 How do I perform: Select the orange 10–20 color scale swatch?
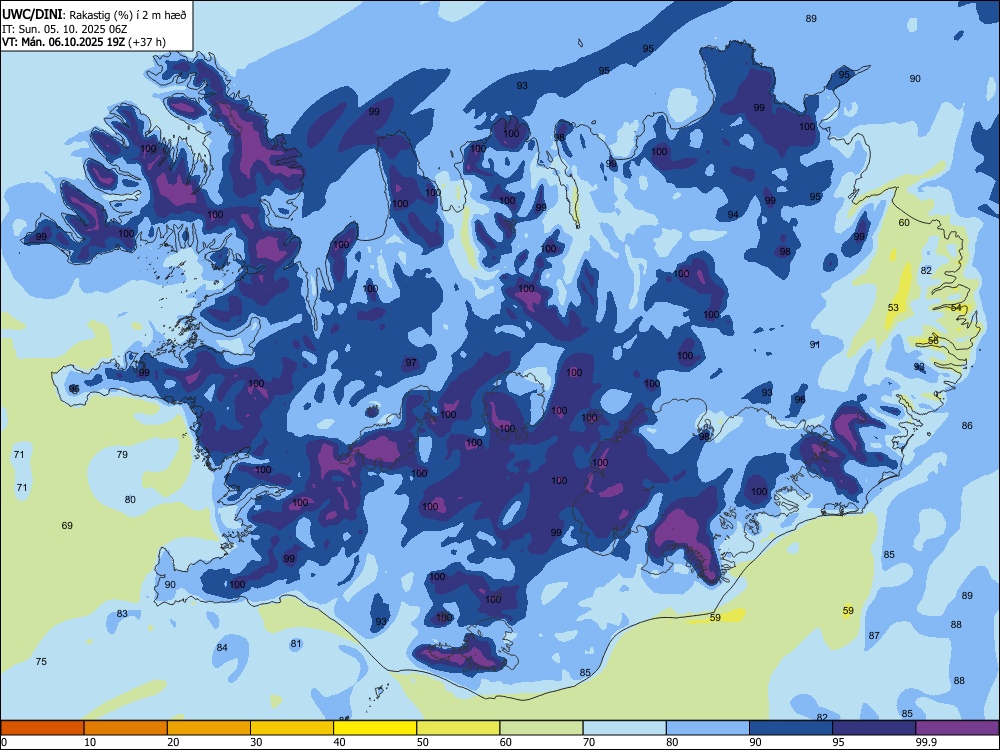pyautogui.click(x=126, y=728)
